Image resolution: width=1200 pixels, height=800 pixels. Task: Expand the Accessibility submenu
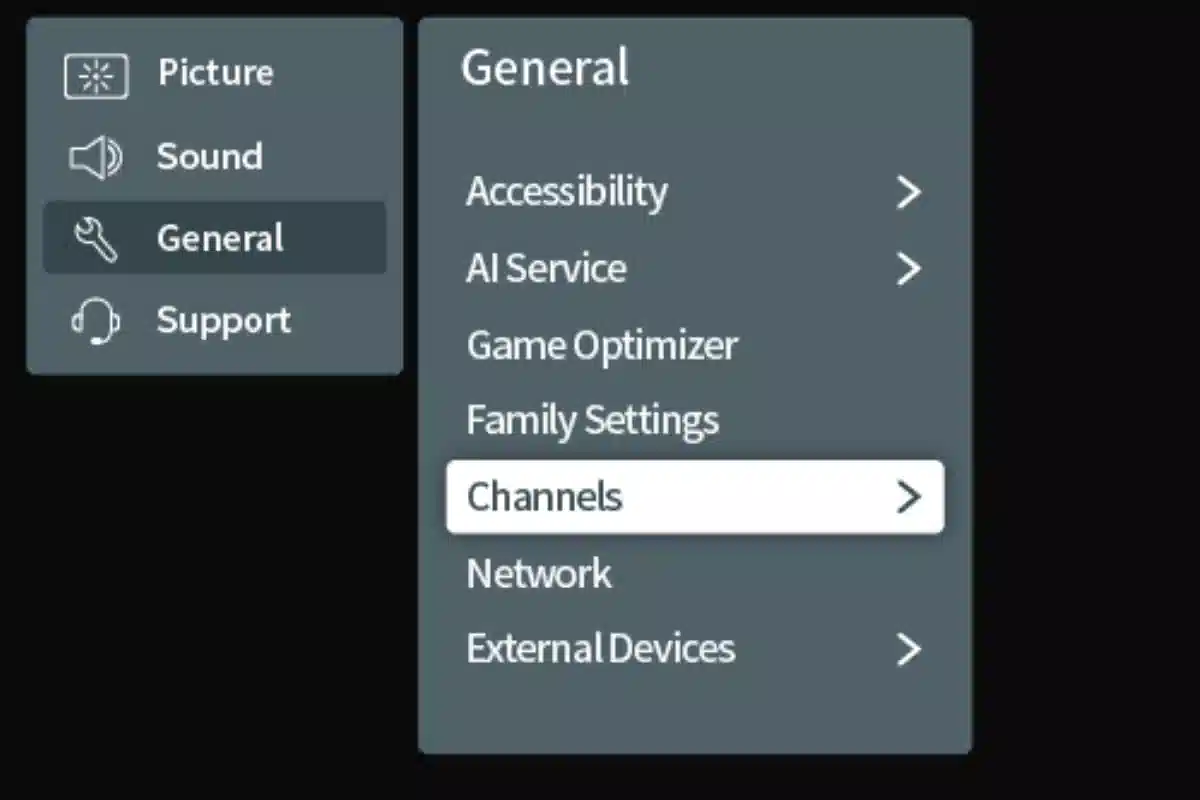pyautogui.click(x=567, y=191)
